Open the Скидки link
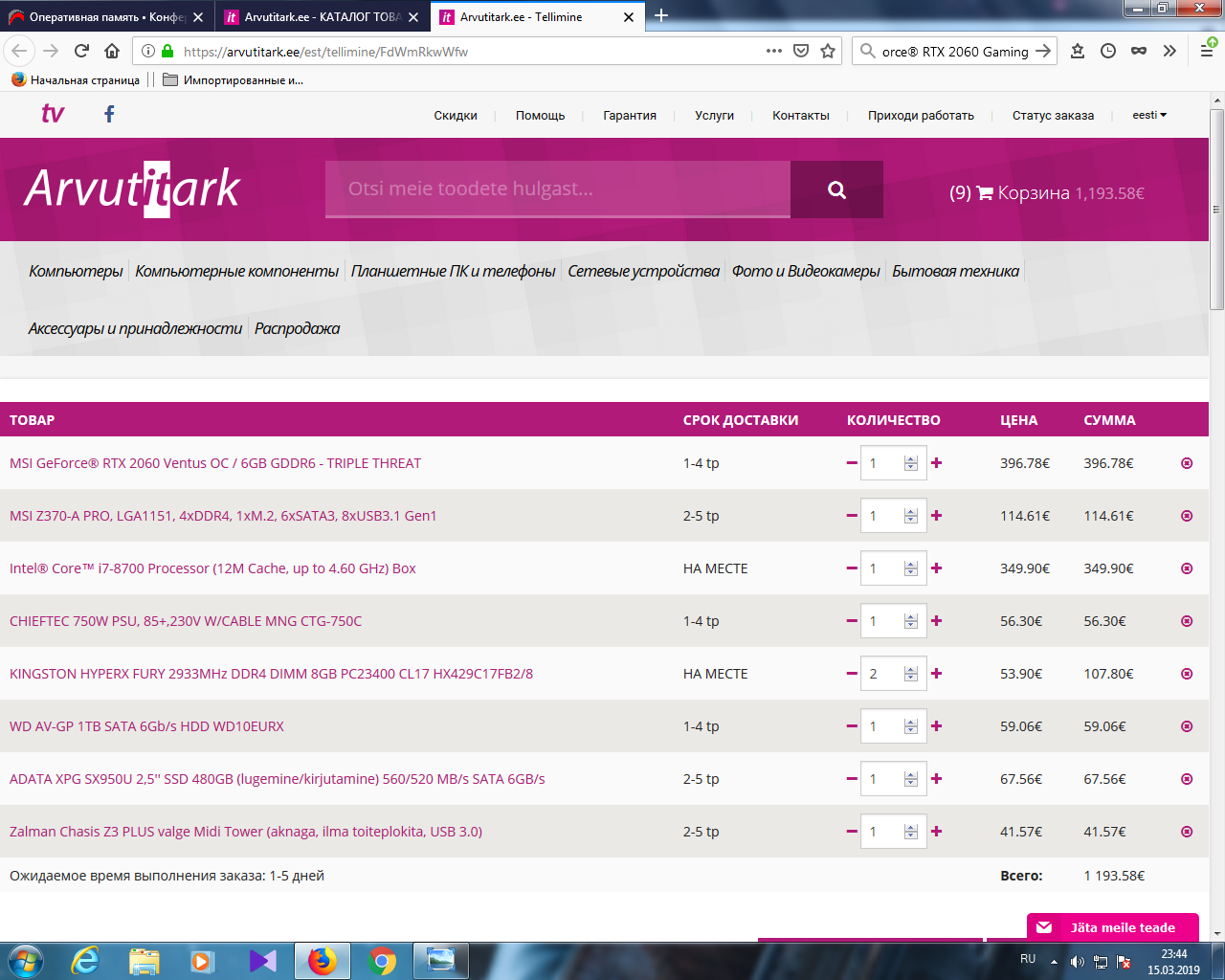Viewport: 1225px width, 980px height. [456, 116]
